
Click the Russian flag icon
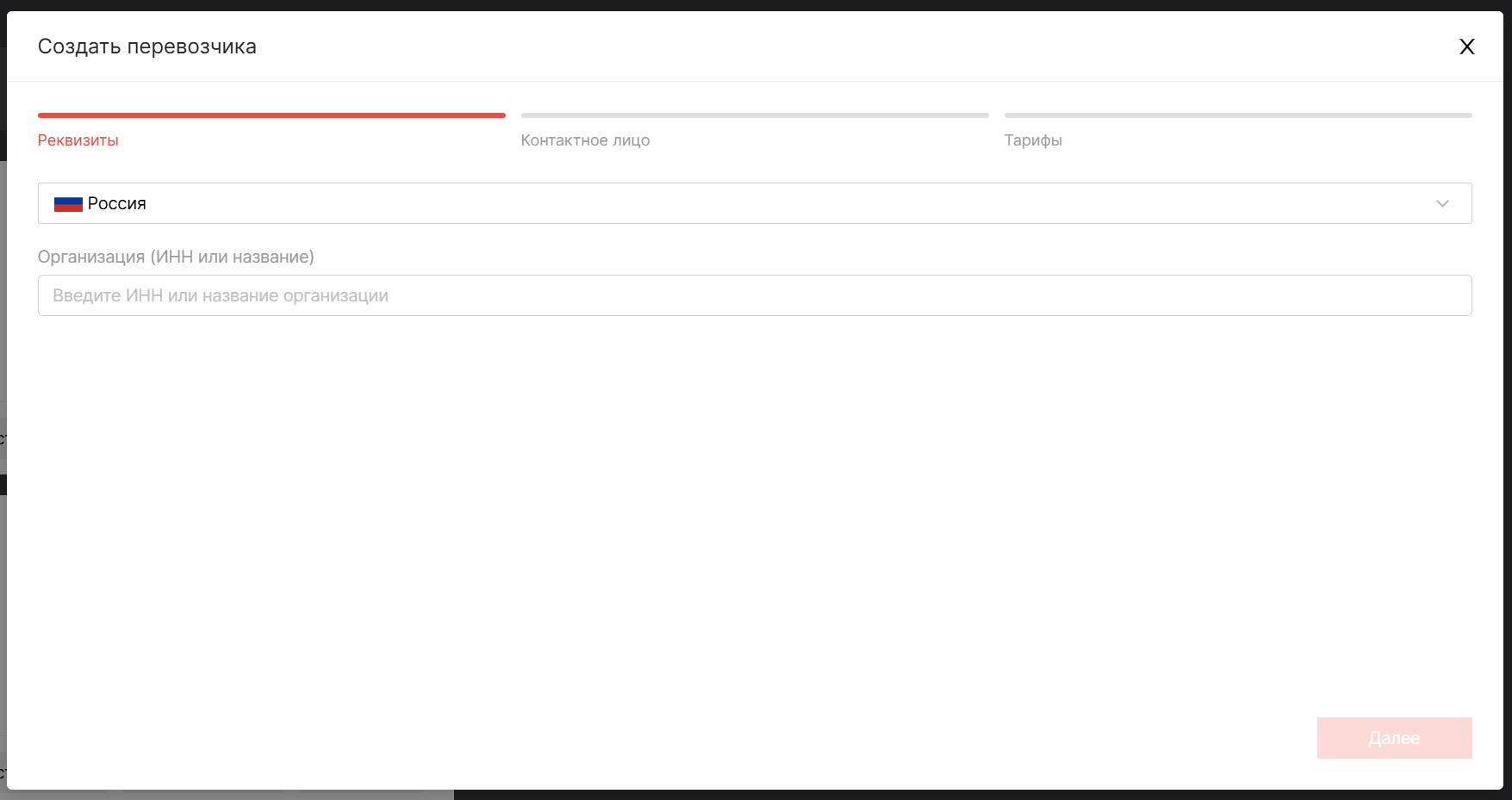point(68,204)
